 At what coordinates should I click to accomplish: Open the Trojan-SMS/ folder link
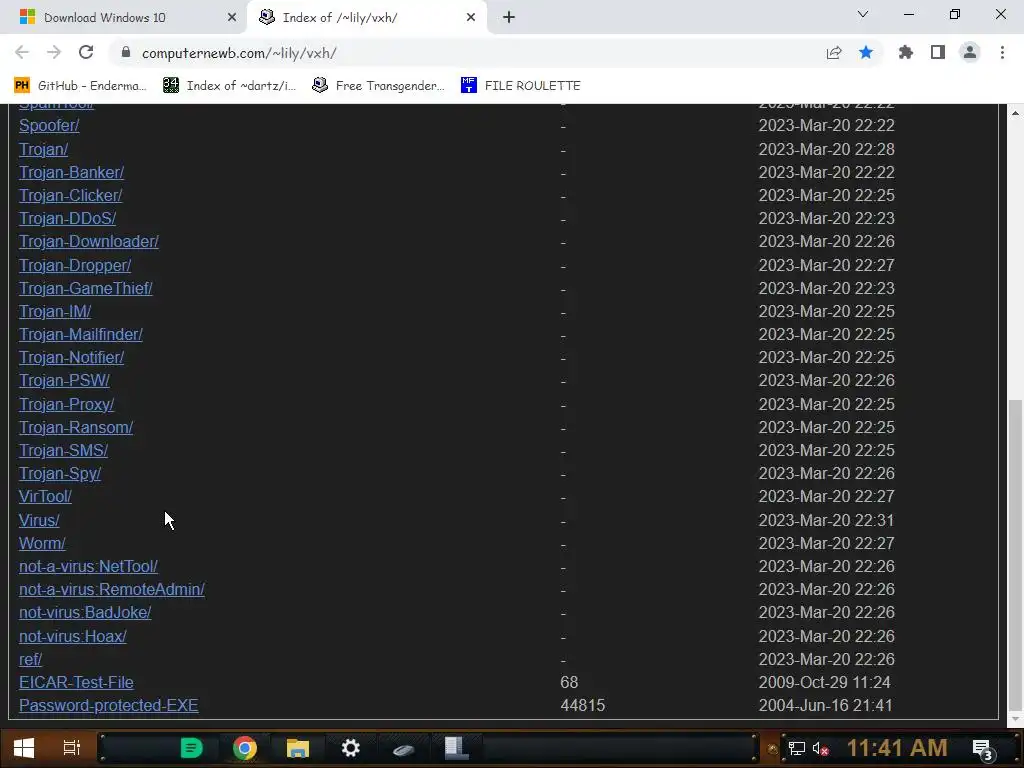pyautogui.click(x=63, y=450)
